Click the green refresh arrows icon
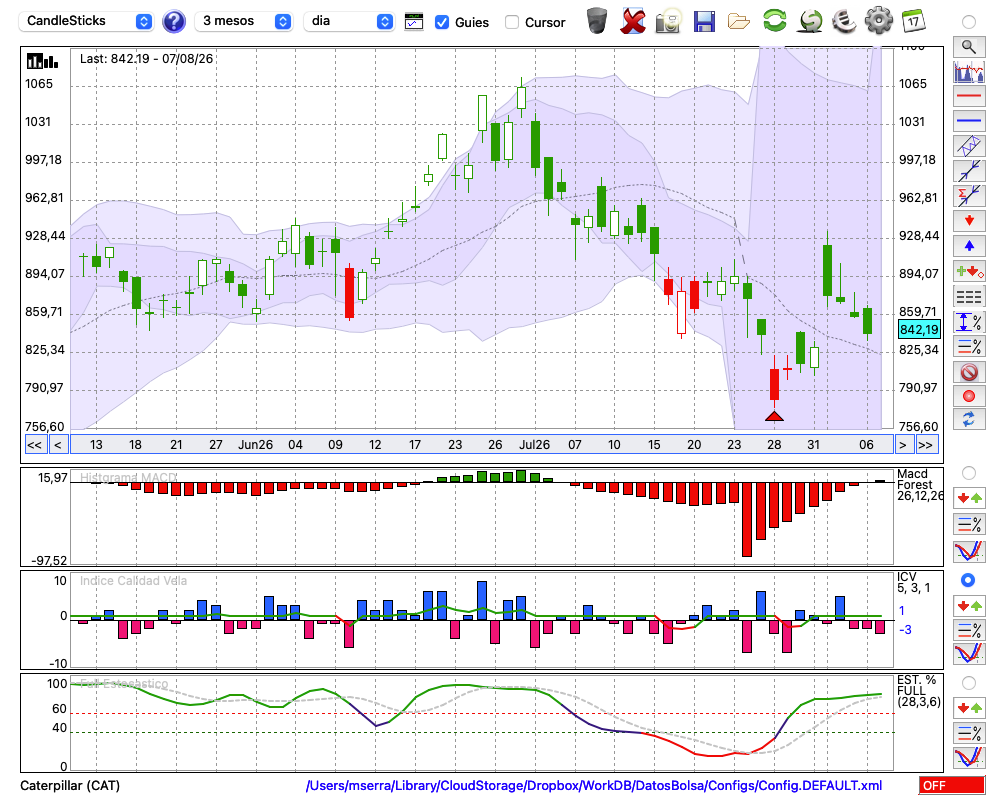 774,20
